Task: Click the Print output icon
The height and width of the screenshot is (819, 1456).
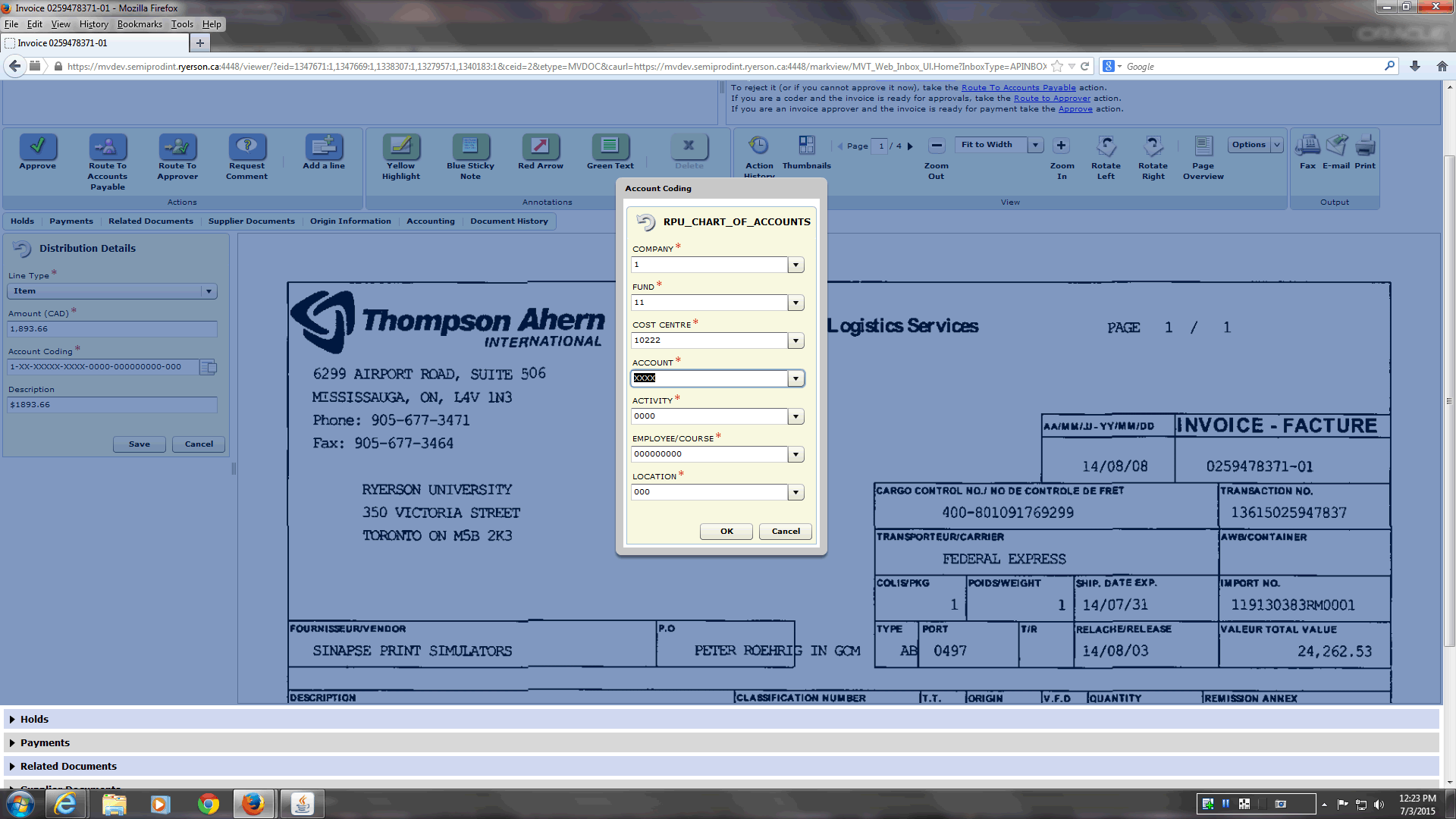Action: pyautogui.click(x=1365, y=146)
